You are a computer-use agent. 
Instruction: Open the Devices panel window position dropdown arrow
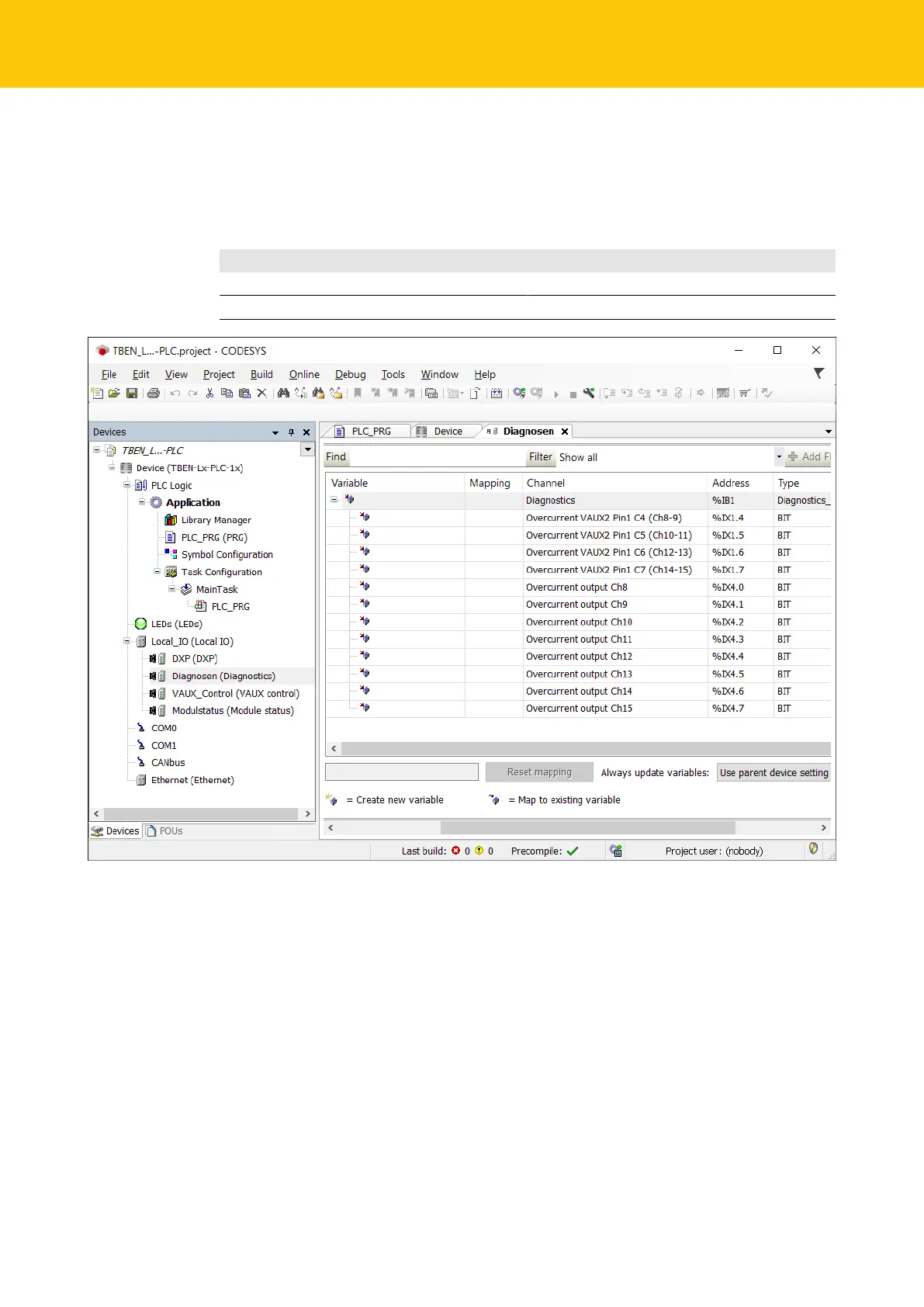coord(275,432)
